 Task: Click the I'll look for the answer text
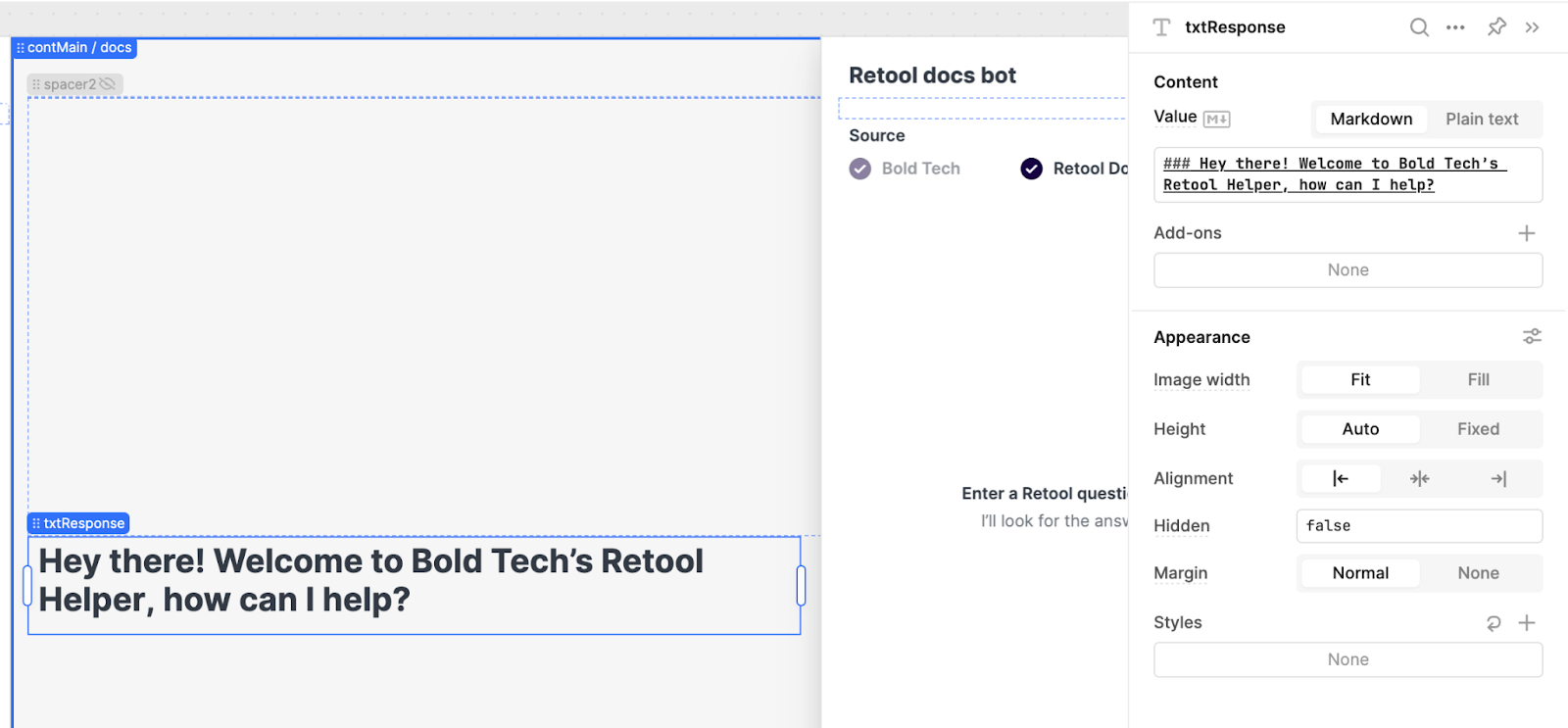[x=1054, y=521]
